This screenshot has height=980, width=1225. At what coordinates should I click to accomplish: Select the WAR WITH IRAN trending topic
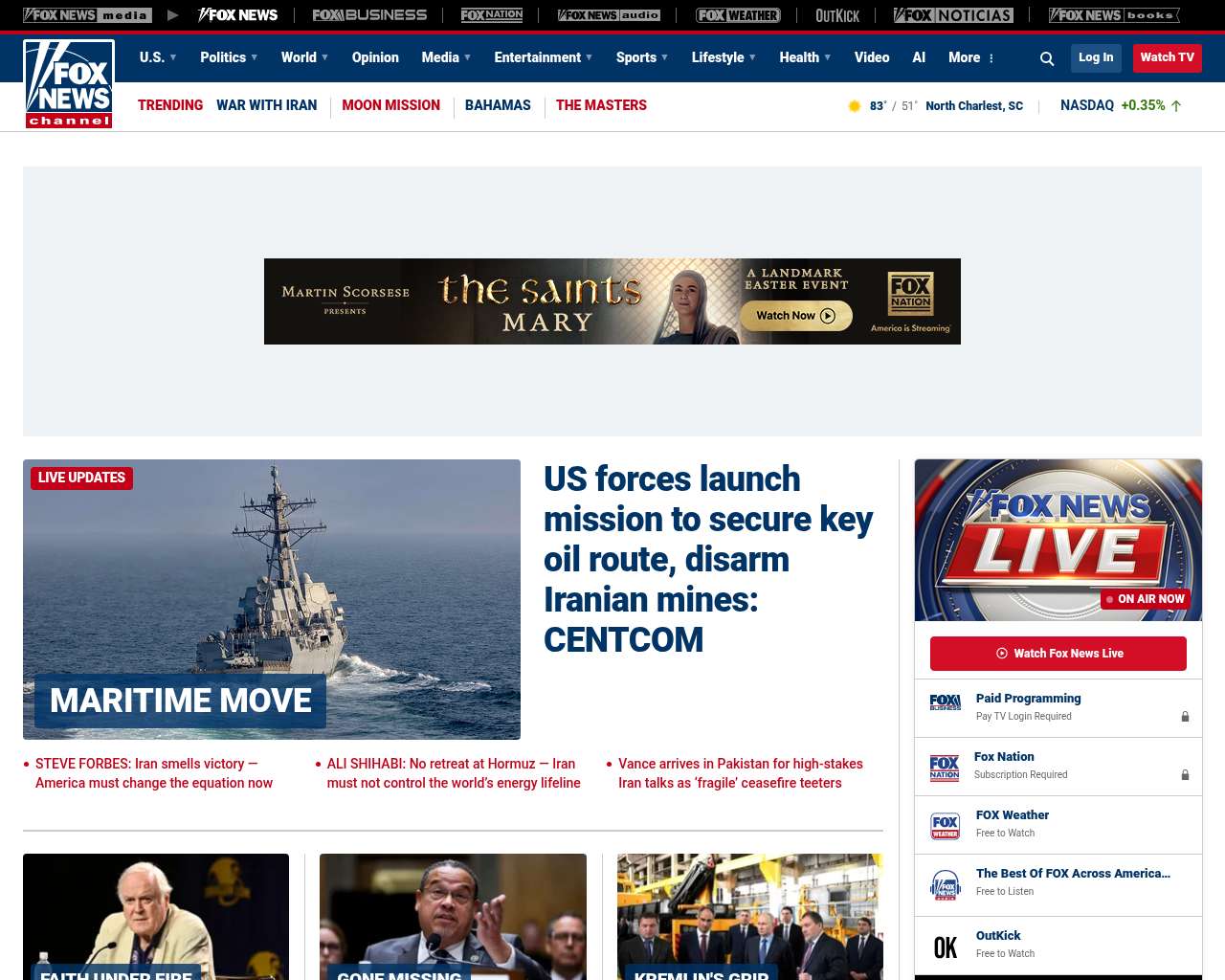266,105
